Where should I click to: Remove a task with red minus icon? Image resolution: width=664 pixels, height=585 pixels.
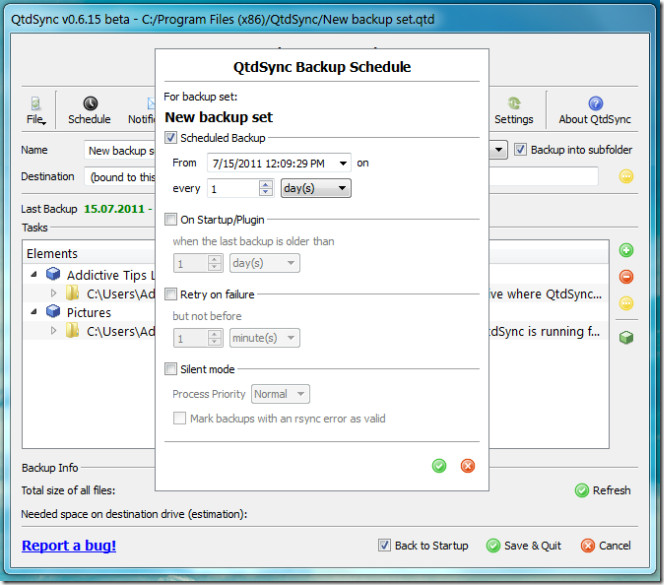coord(626,277)
